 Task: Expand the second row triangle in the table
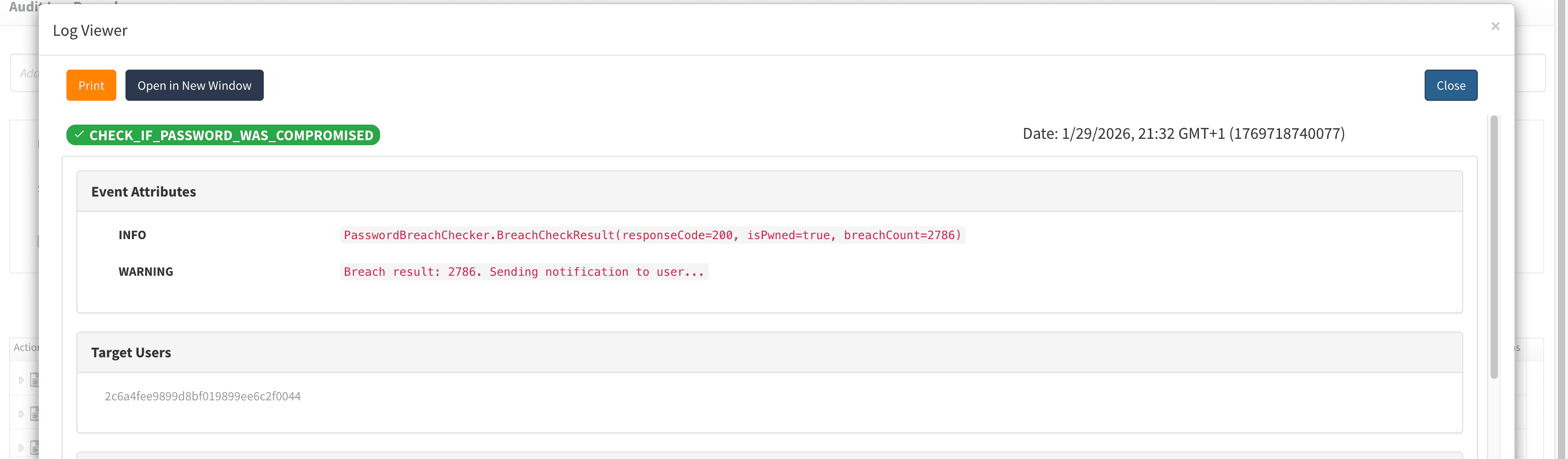22,414
